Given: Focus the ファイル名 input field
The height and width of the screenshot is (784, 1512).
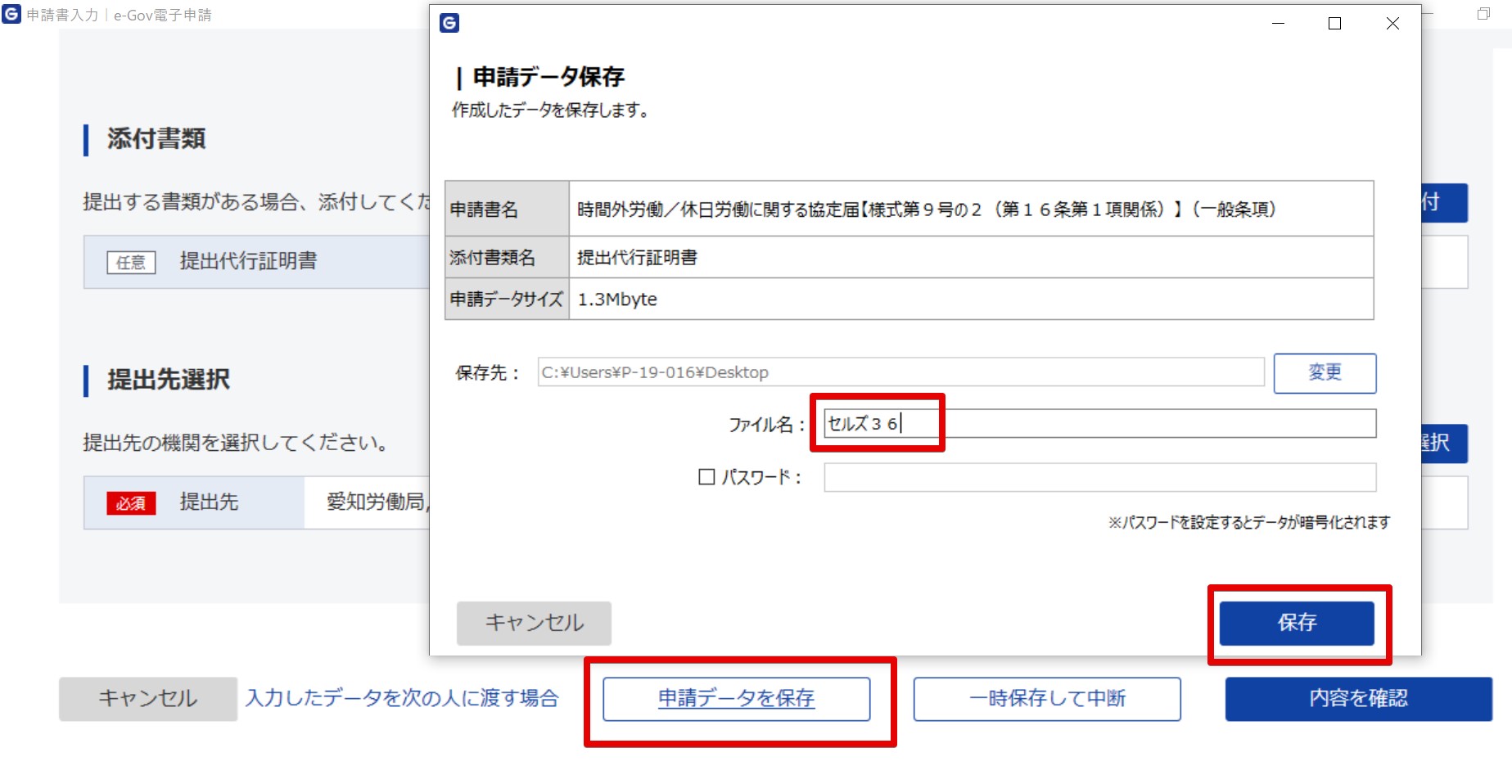Looking at the screenshot, I should click(x=1099, y=423).
